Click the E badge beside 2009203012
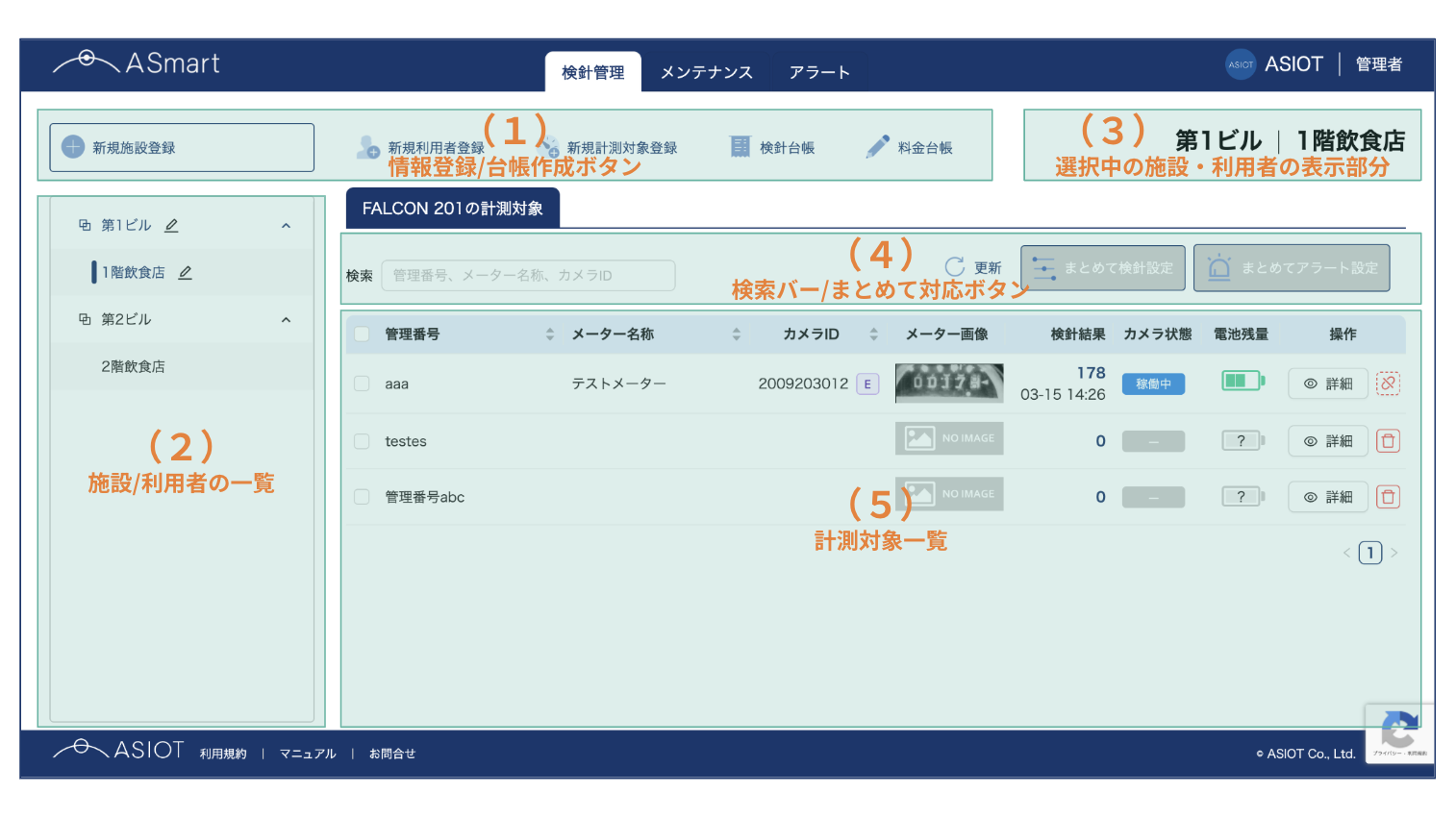 pos(867,384)
